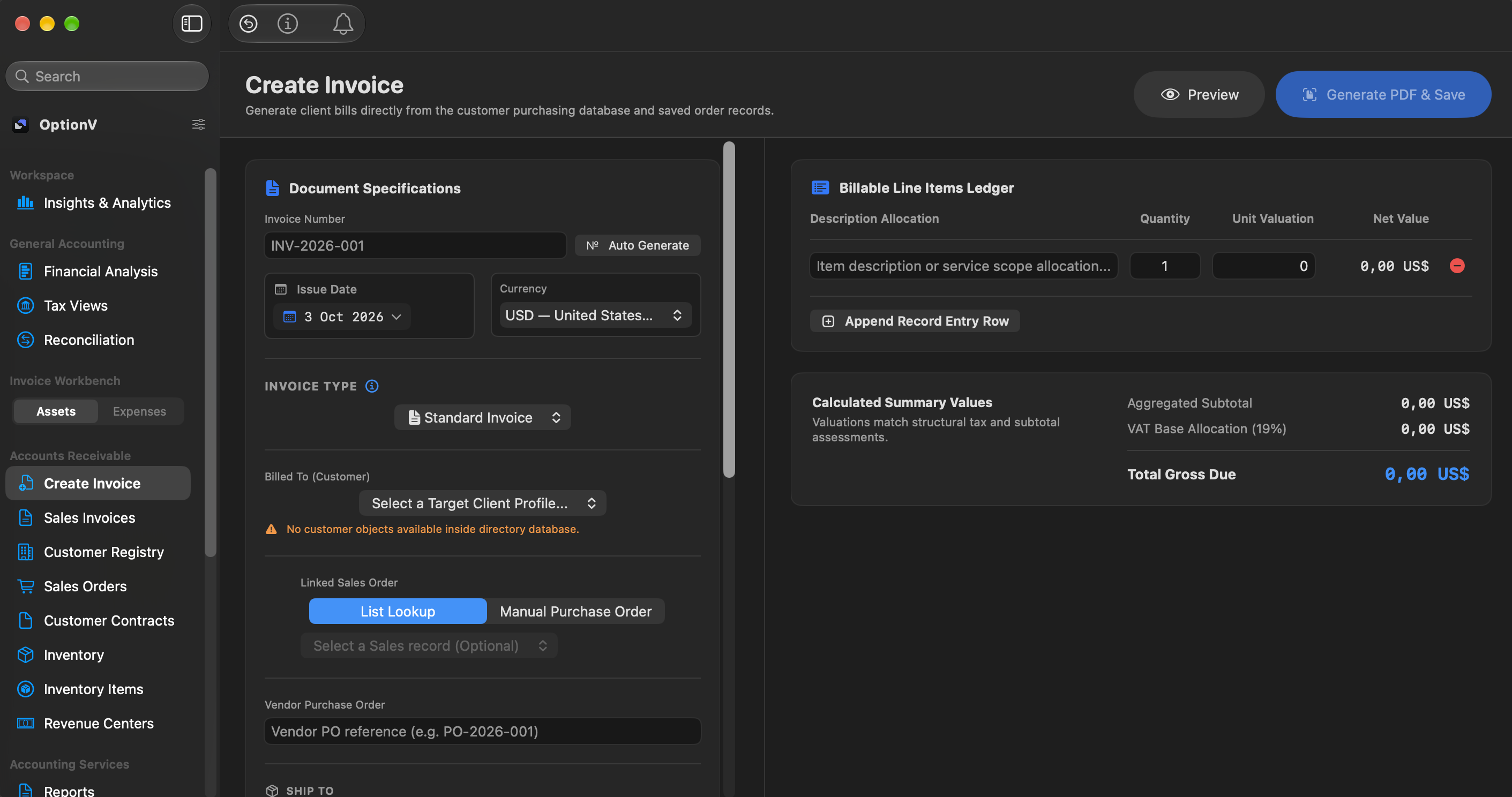Open Reconciliation section
The height and width of the screenshot is (797, 1512).
(x=98, y=340)
